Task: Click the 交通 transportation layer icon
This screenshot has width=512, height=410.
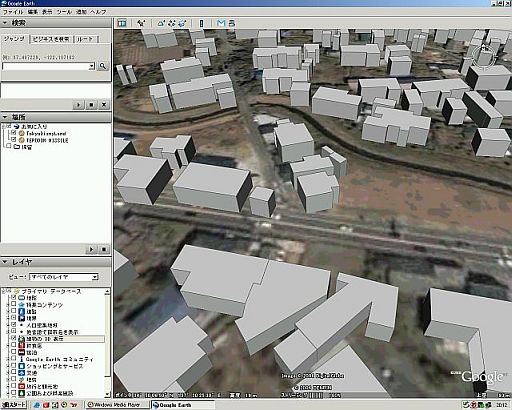Action: 21,373
